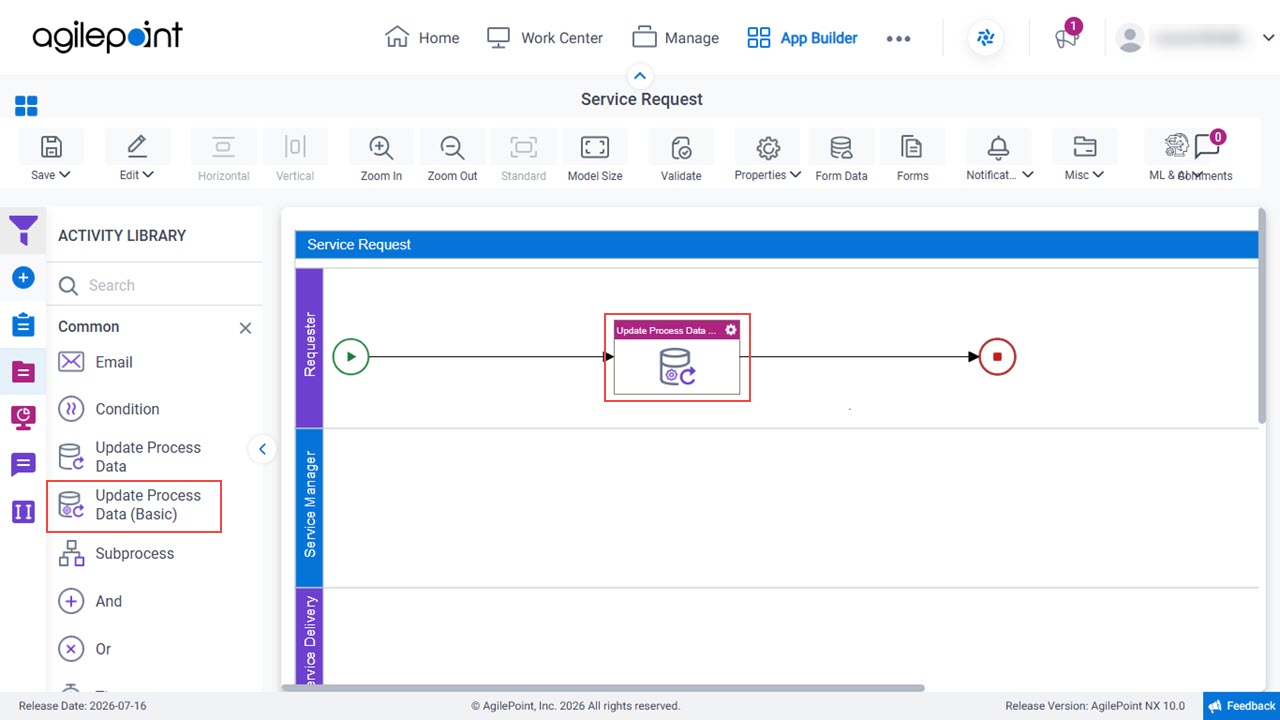The width and height of the screenshot is (1280, 720).
Task: Click the Feedback button
Action: point(1241,706)
